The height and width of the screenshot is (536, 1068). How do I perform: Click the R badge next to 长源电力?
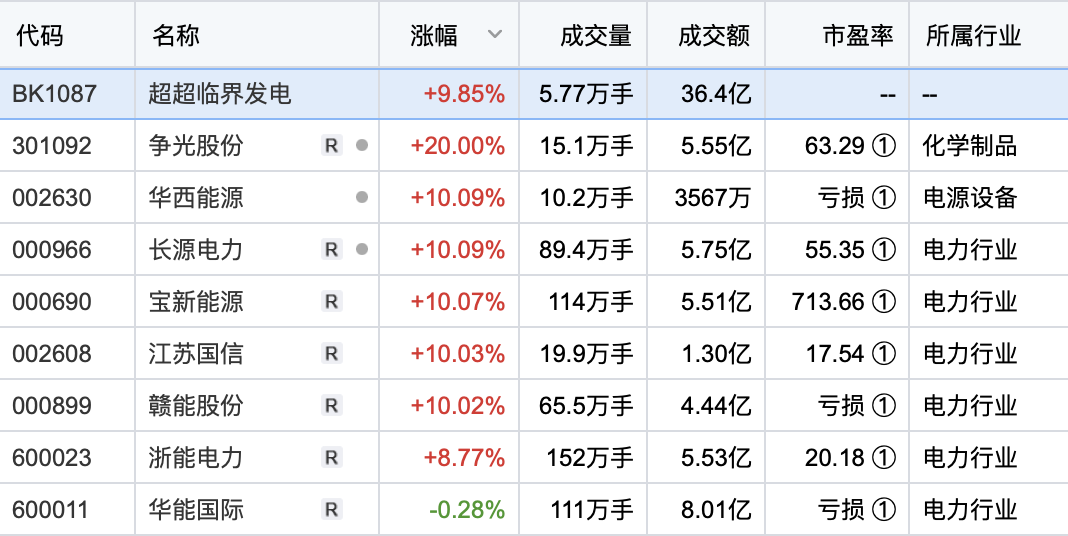332,250
